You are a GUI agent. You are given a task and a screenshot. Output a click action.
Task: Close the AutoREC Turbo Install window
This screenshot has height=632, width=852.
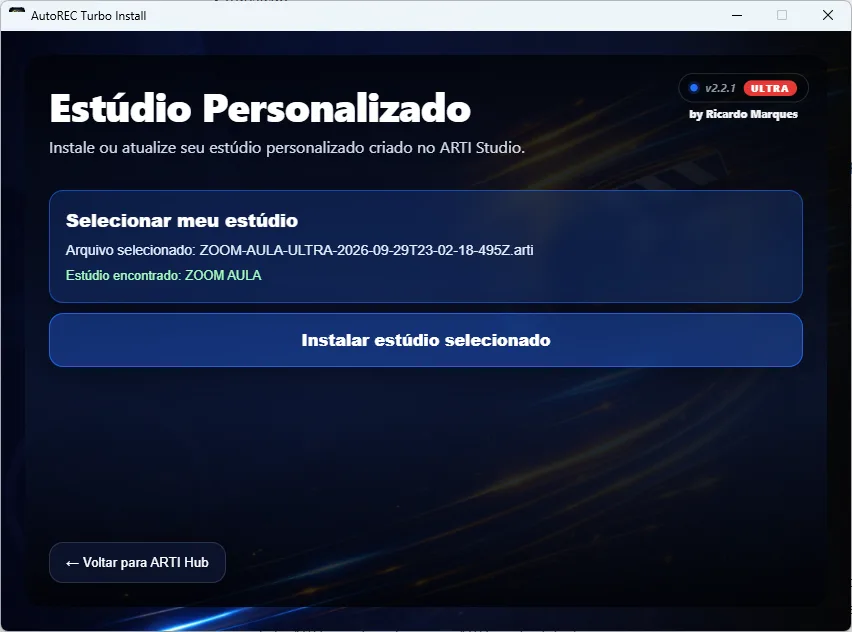pos(828,15)
